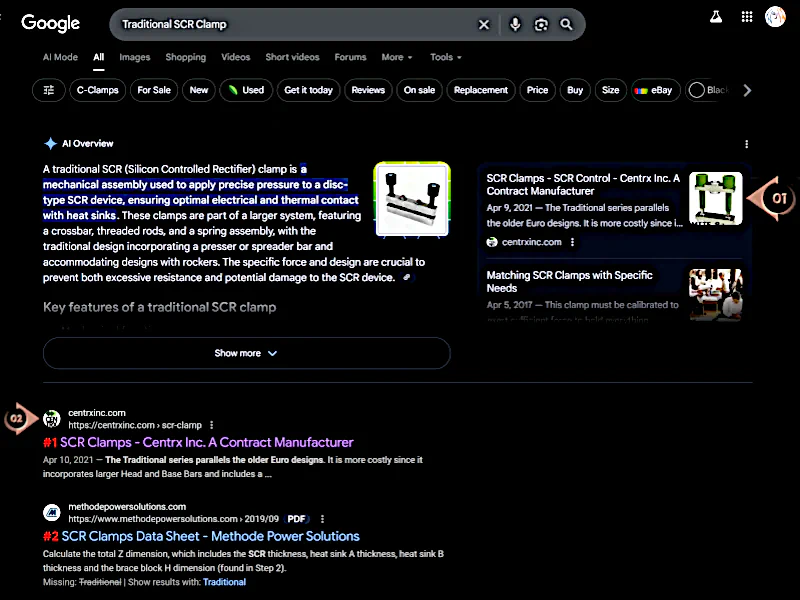The width and height of the screenshot is (800, 600).
Task: Open Search Labs flask icon
Action: coord(716,17)
